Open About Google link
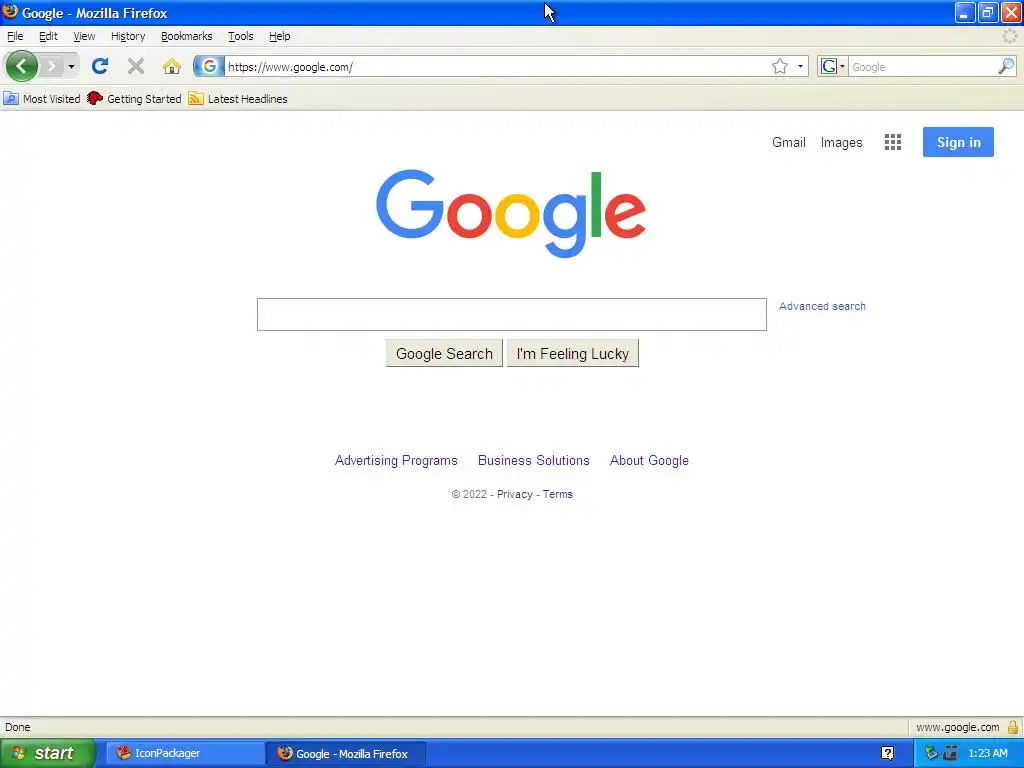This screenshot has width=1024, height=768. point(649,460)
